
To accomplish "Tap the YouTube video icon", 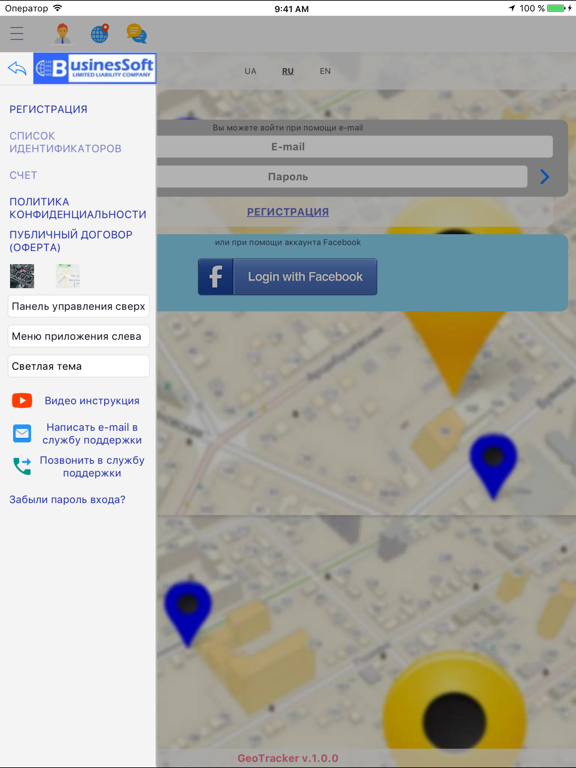I will click(x=22, y=401).
